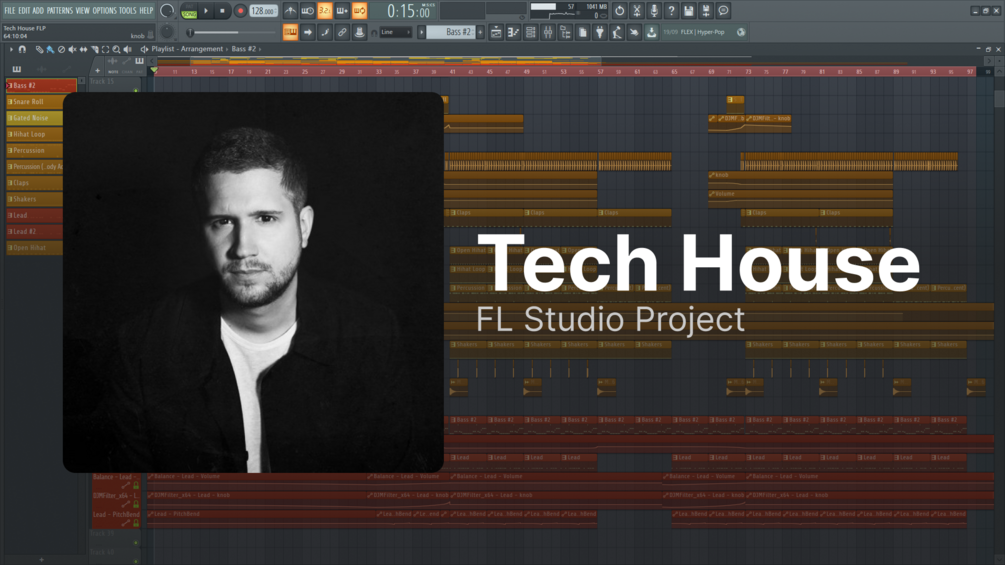
Task: Select the playlist Delete tool
Action: click(x=61, y=49)
